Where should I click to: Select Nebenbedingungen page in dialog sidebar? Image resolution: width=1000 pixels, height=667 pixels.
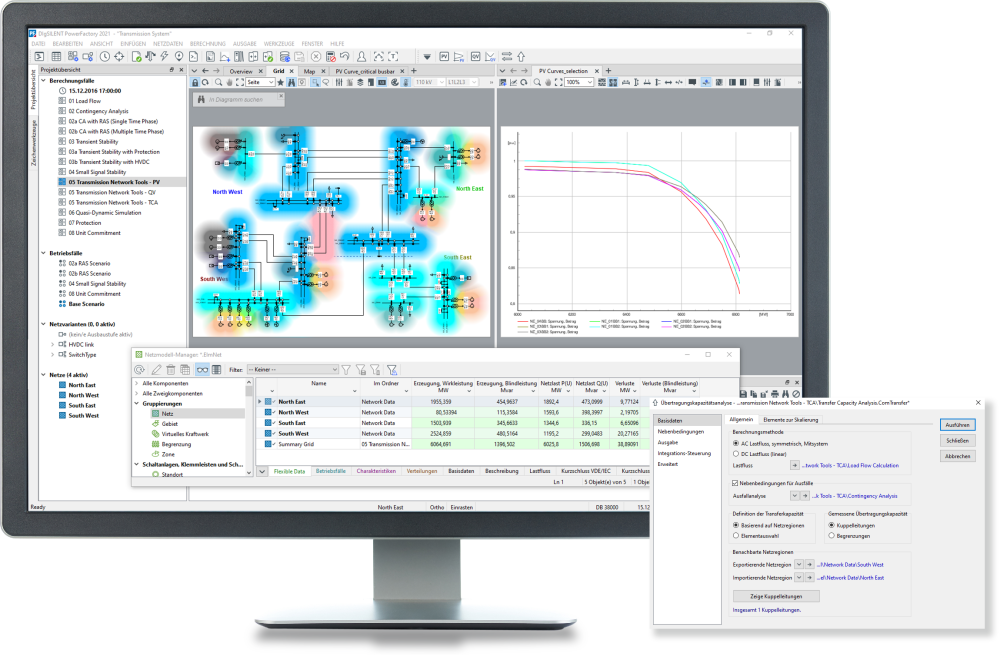coord(680,432)
